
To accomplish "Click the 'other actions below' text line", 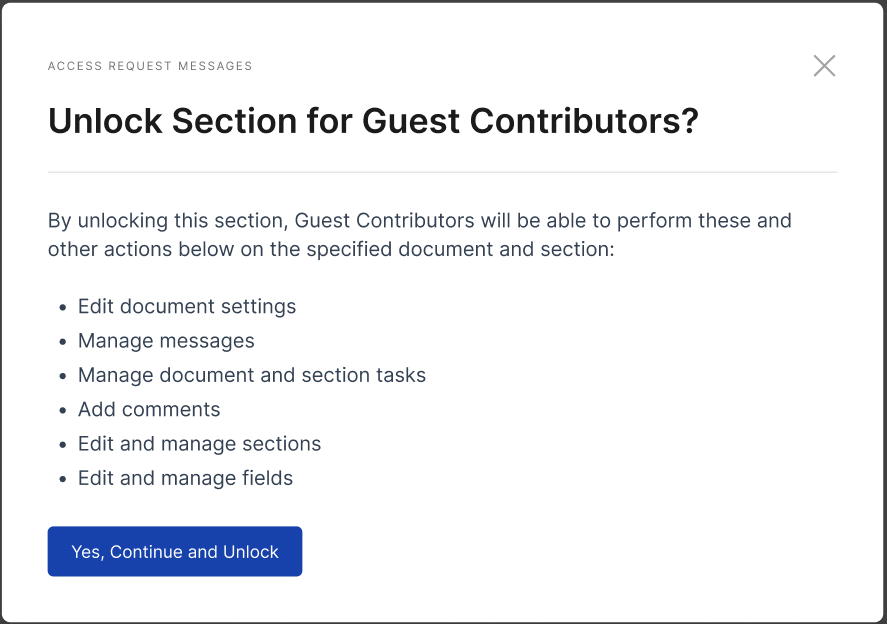I will point(331,249).
